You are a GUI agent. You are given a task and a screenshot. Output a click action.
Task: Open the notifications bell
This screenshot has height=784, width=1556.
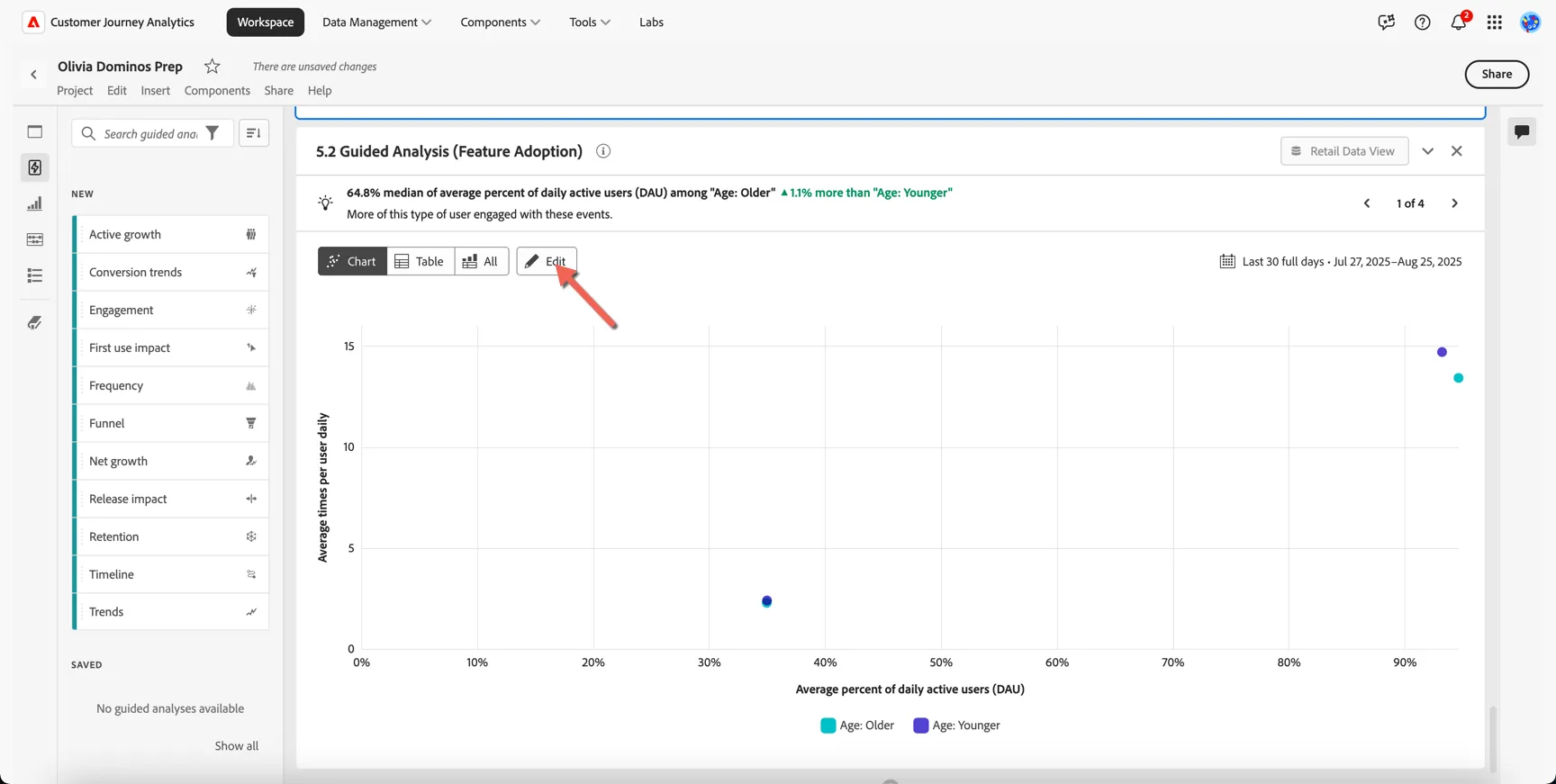point(1459,23)
